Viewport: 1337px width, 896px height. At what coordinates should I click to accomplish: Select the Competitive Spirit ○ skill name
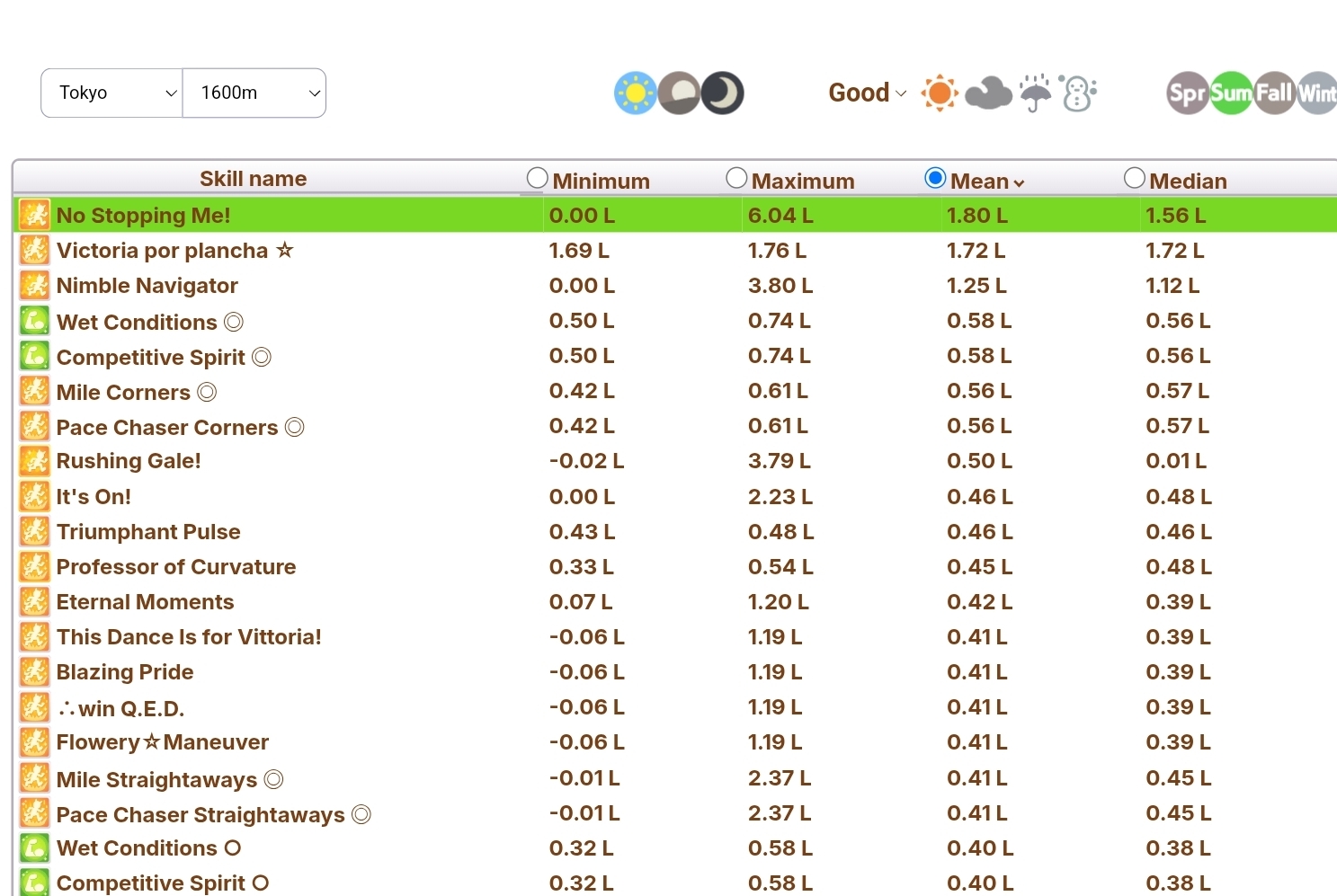tap(163, 883)
